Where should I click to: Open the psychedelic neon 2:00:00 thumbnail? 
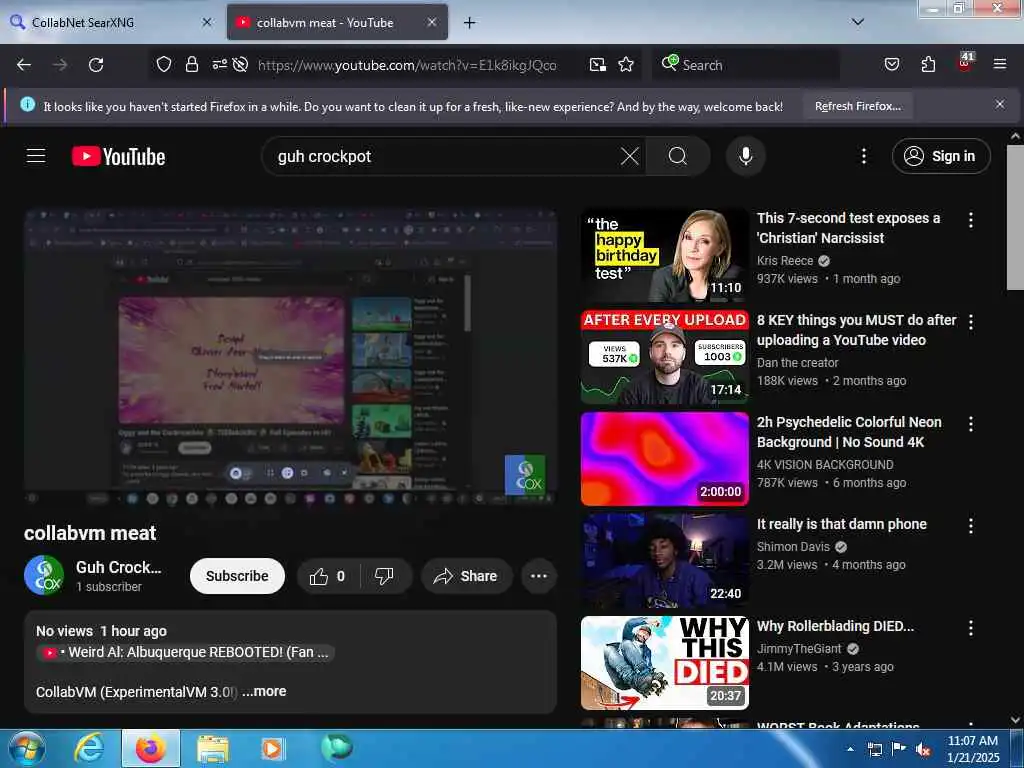click(x=665, y=459)
